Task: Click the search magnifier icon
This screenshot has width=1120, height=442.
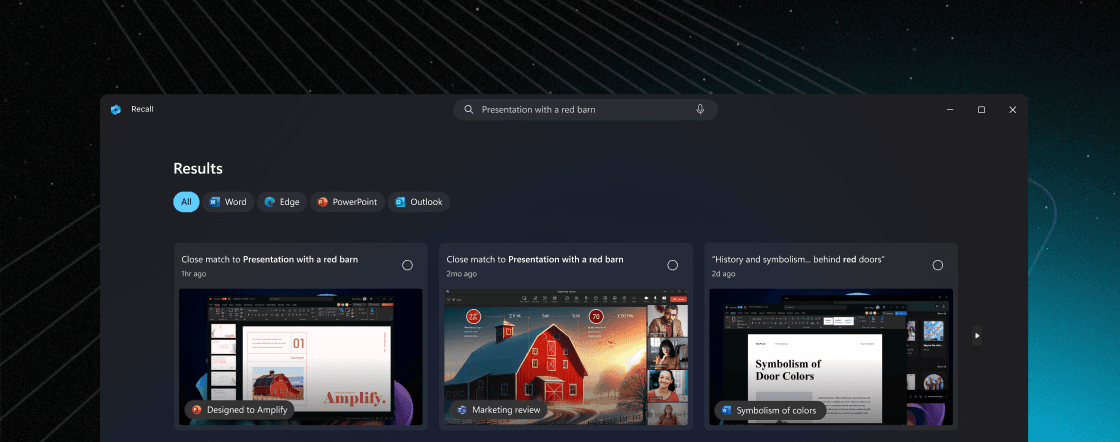Action: 469,109
